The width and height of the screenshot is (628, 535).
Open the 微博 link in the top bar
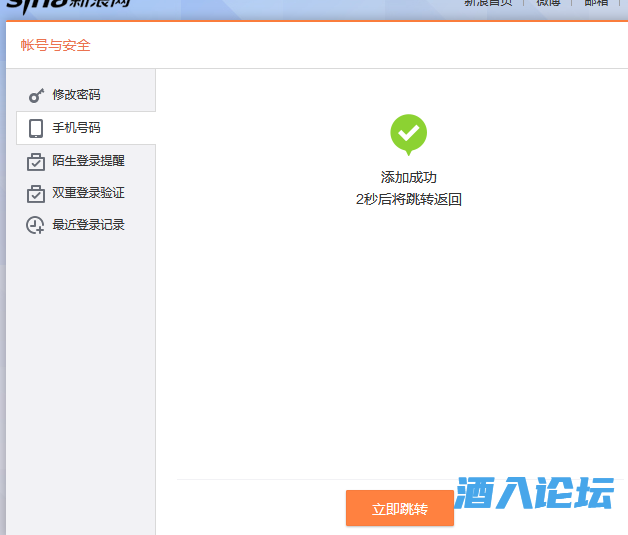click(549, 4)
